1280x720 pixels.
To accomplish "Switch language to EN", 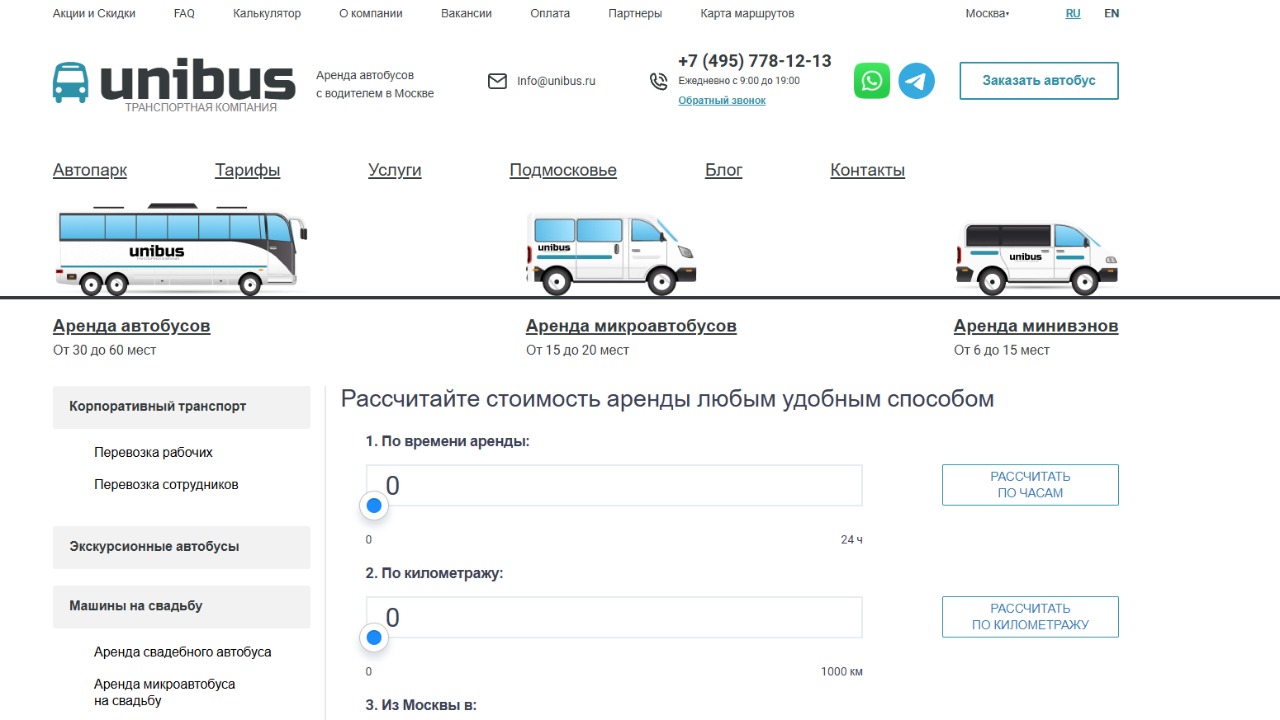I will 1112,14.
